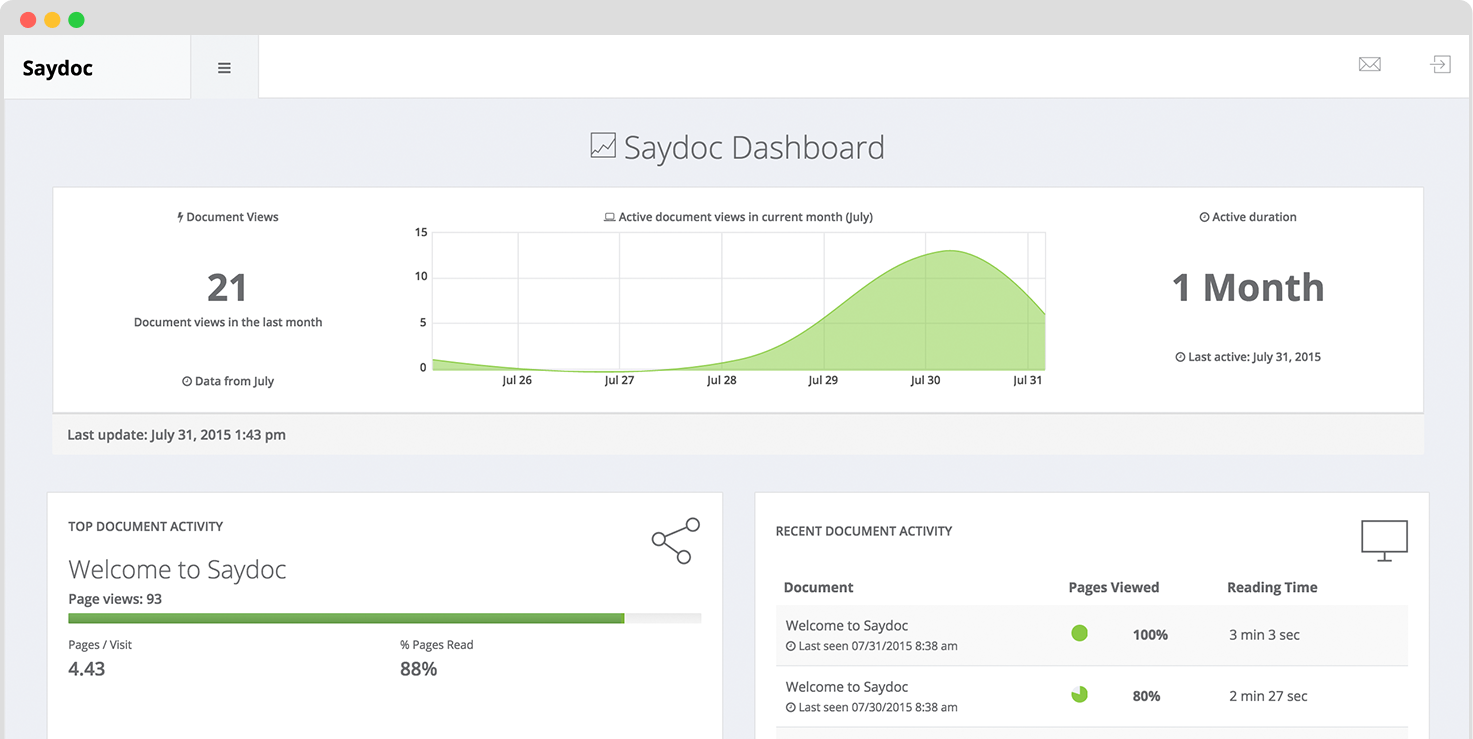
Task: Click the Jul 28 axis label
Action: point(721,380)
